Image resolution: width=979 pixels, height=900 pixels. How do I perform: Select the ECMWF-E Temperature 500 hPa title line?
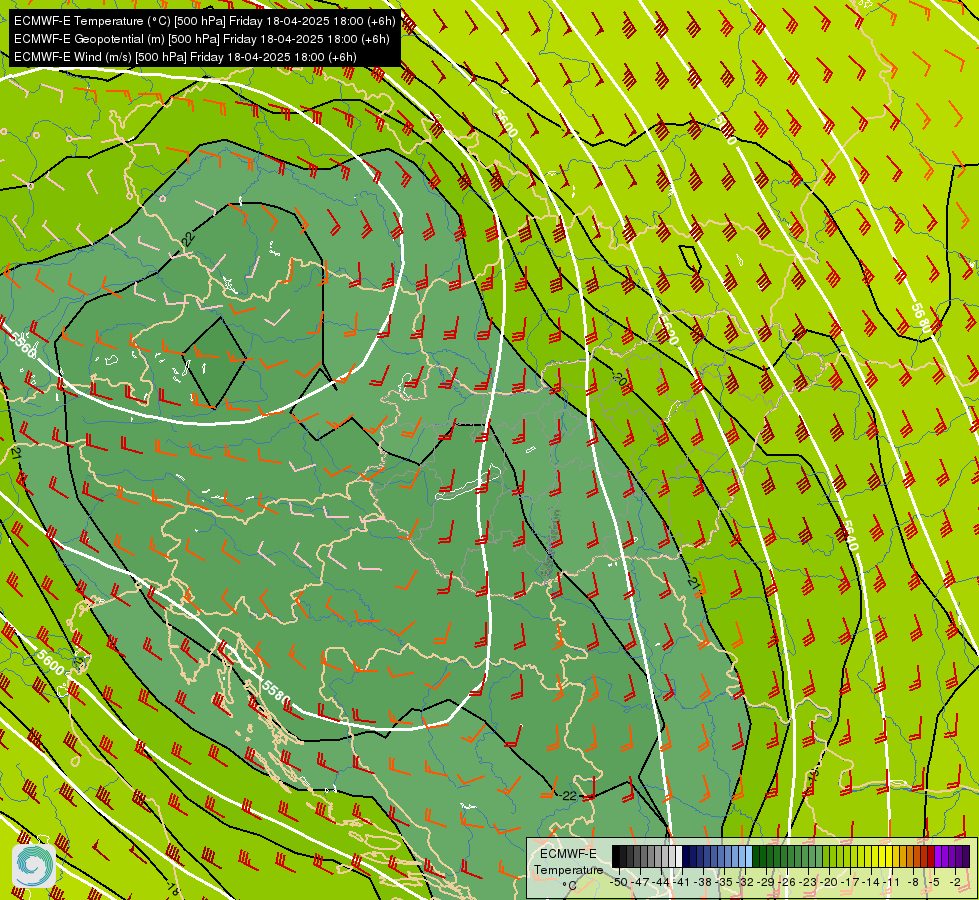204,21
